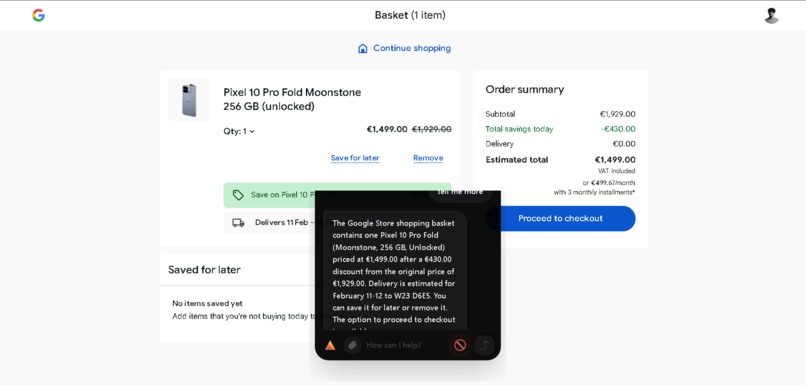Click the Save for later link
Viewport: 806px width, 385px height.
pyautogui.click(x=355, y=158)
